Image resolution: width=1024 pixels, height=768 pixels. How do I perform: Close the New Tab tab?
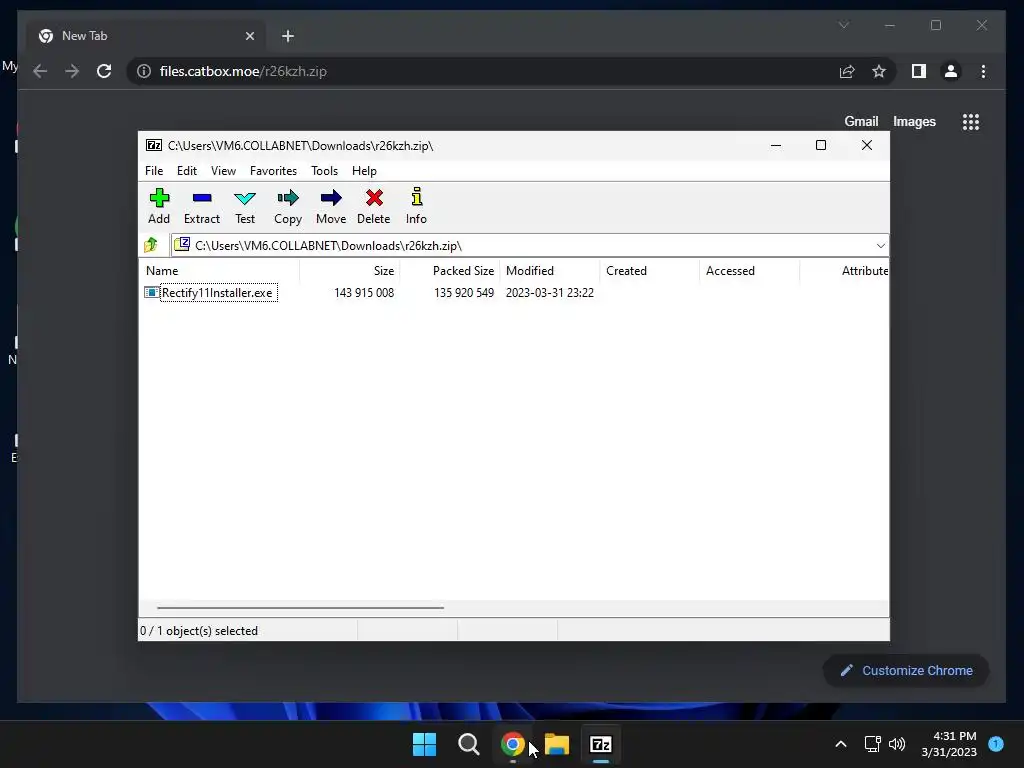[x=249, y=36]
